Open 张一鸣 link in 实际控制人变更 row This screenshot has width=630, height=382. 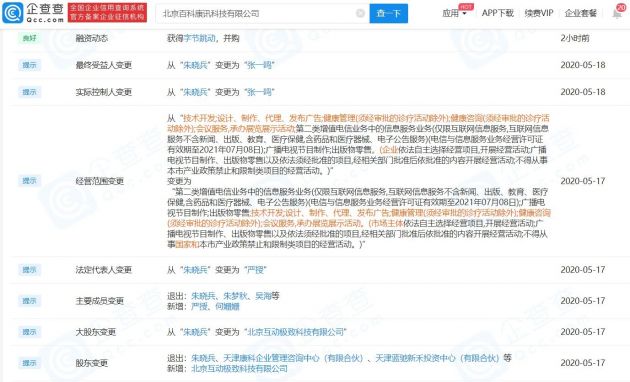259,92
